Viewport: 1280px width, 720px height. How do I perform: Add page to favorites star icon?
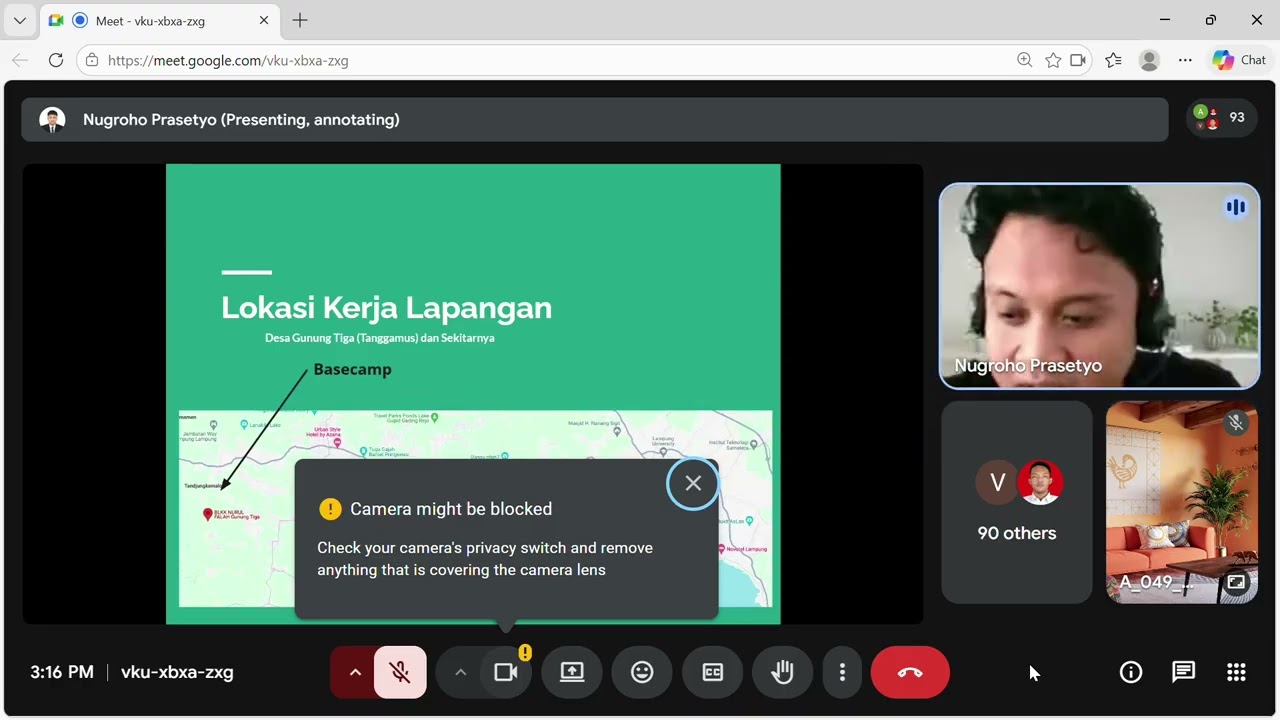pos(1052,60)
